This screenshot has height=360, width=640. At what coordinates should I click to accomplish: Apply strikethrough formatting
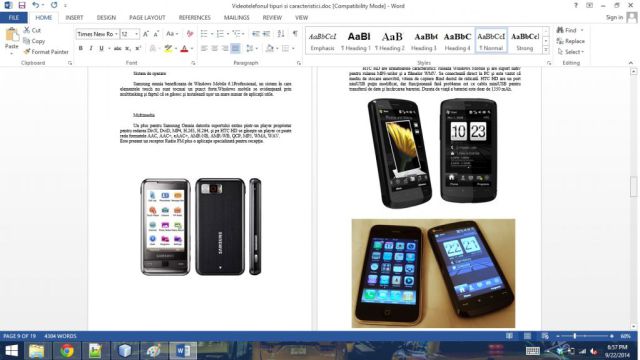point(118,48)
